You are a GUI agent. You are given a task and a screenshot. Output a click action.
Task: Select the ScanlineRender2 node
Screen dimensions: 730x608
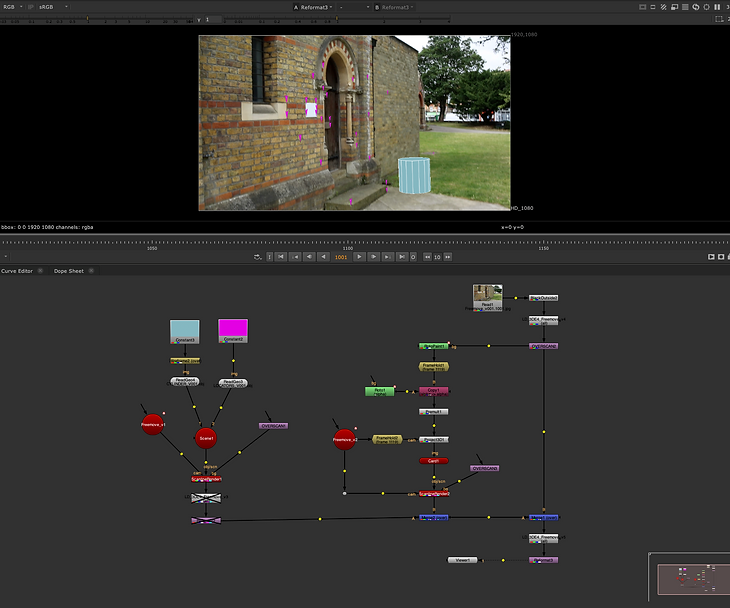[434, 493]
